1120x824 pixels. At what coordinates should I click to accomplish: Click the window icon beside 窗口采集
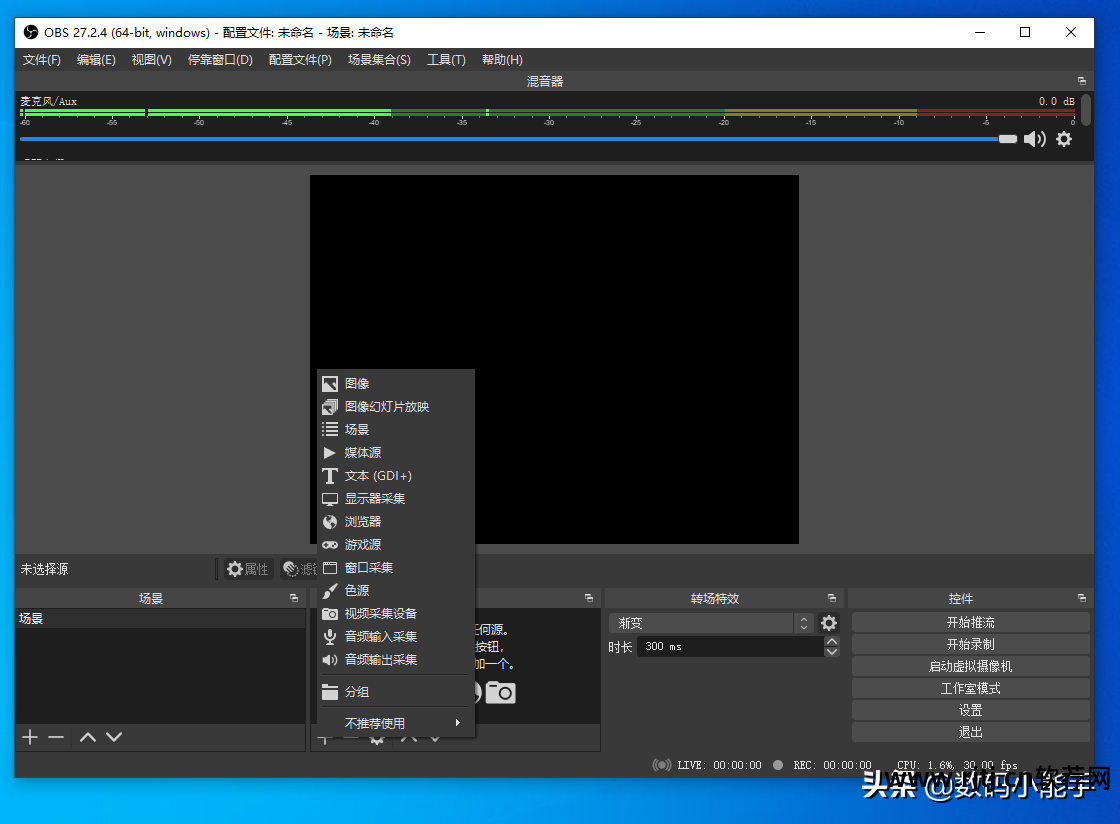tap(329, 568)
